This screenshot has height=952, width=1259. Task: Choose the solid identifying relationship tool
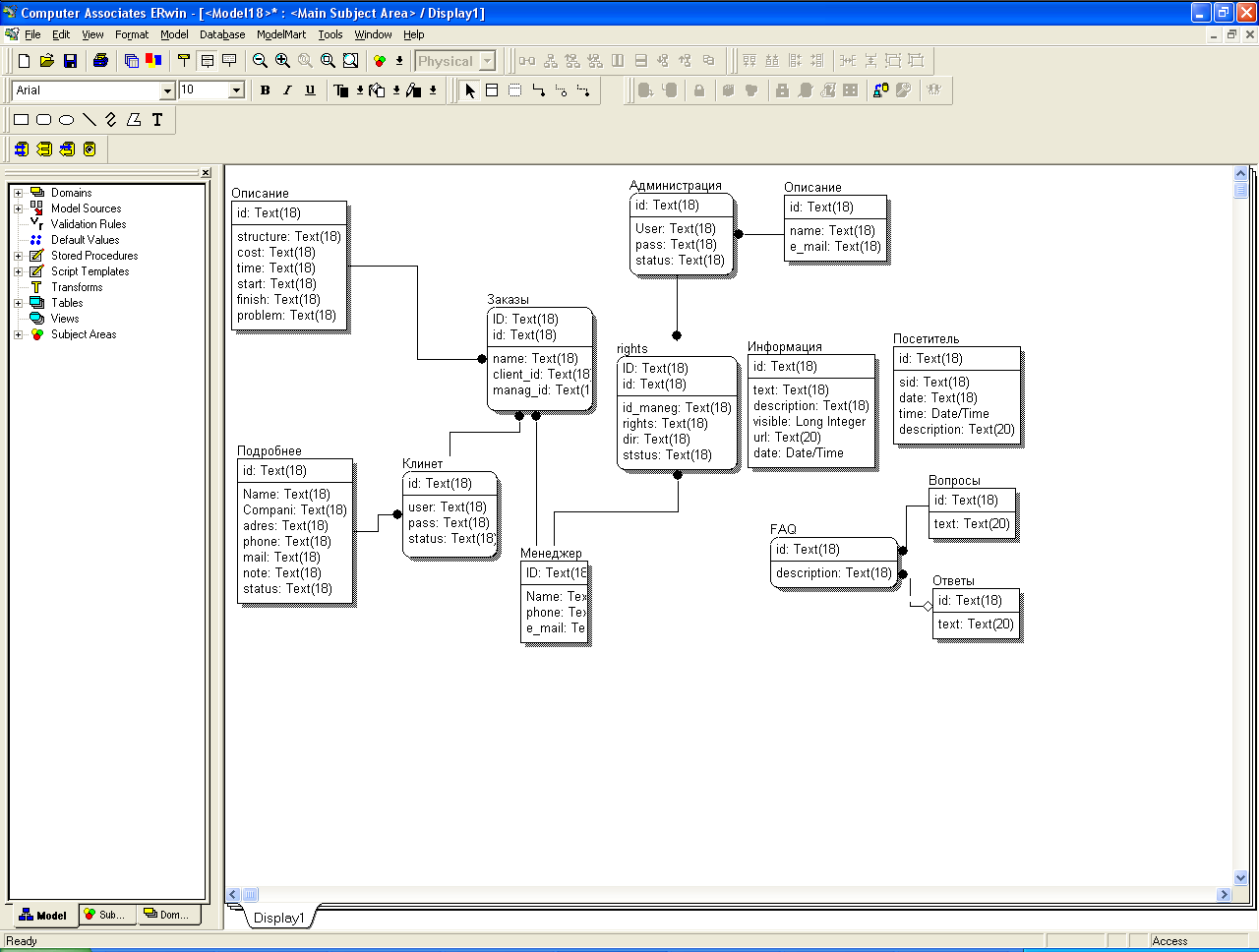click(x=538, y=90)
